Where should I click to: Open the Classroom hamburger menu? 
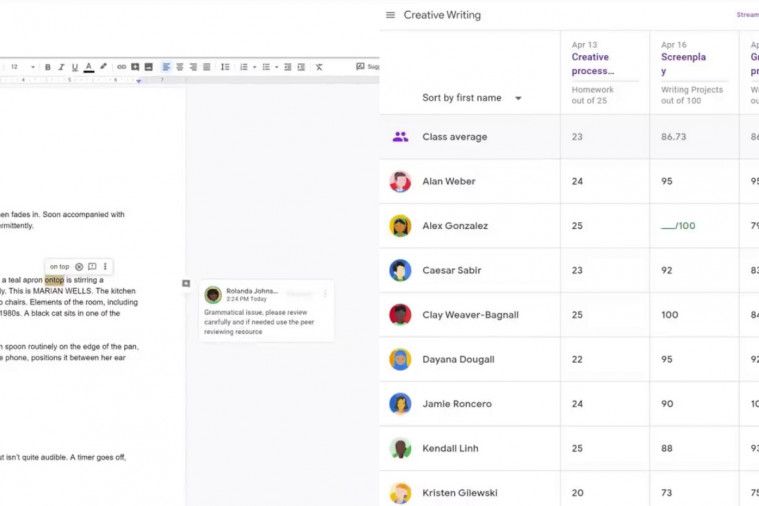(x=390, y=15)
